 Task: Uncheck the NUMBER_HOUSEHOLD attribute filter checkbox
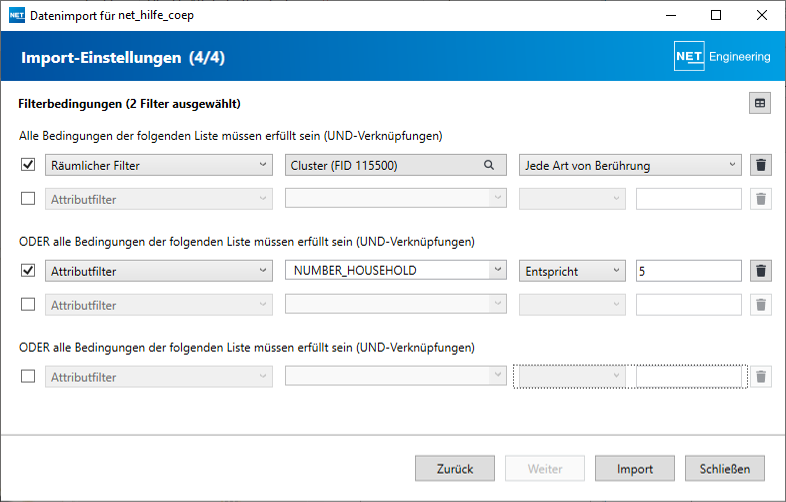(x=28, y=271)
